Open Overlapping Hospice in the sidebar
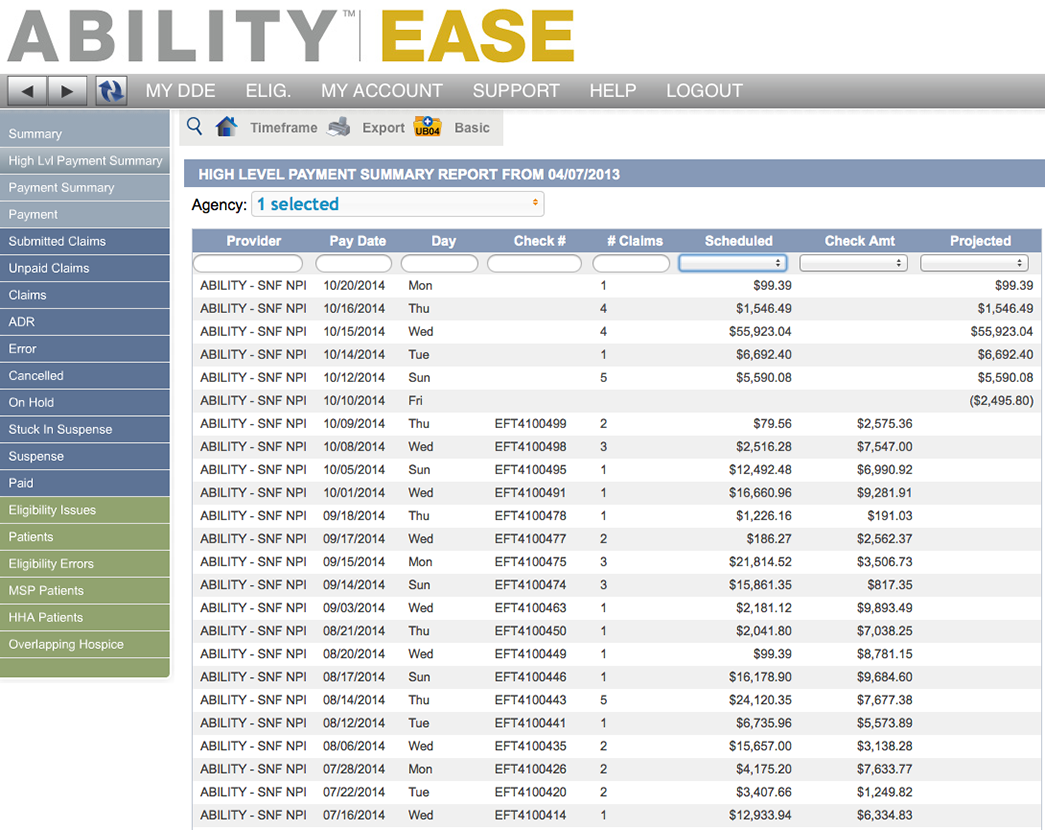 pyautogui.click(x=85, y=645)
